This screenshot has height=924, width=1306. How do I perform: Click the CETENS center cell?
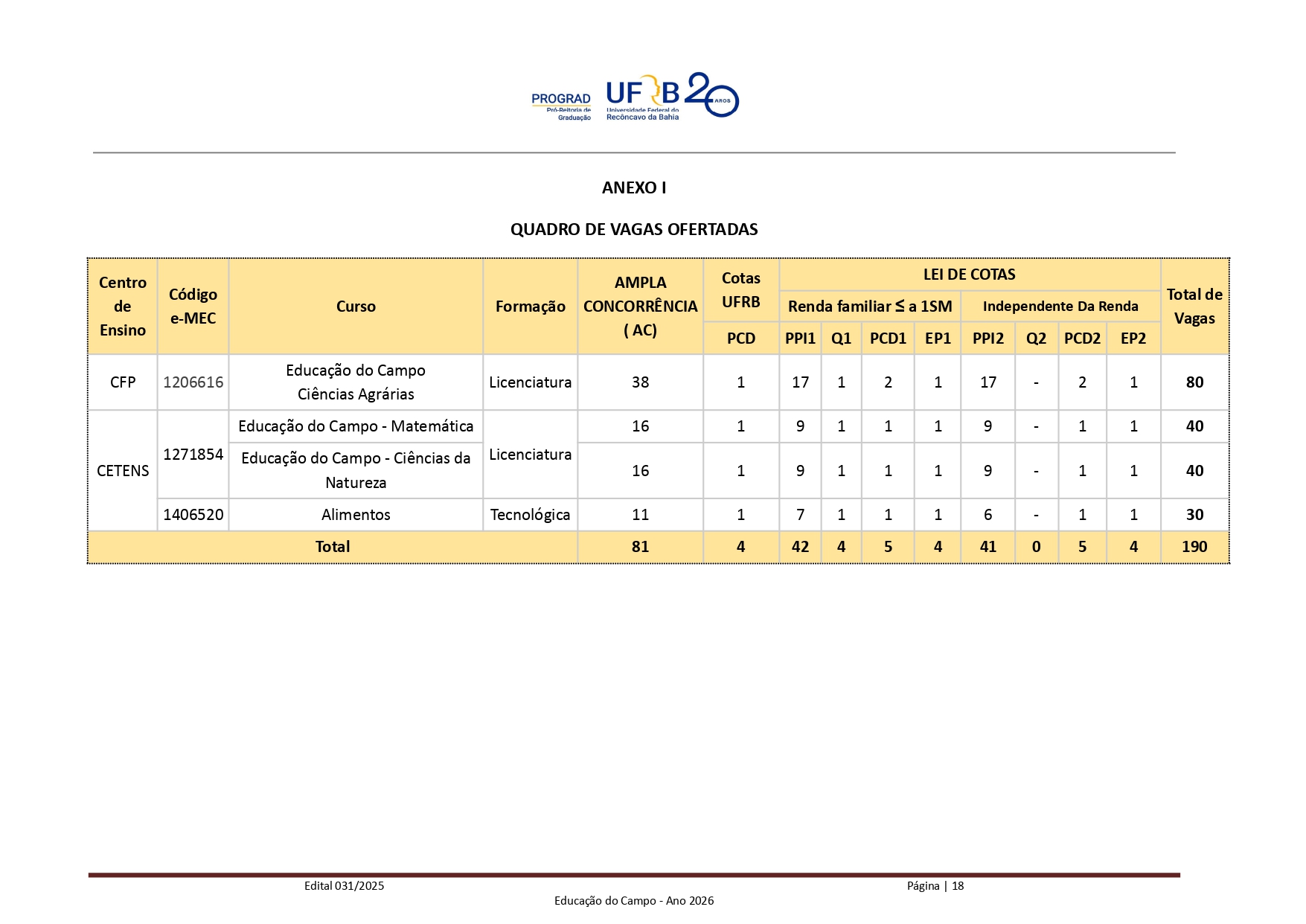(x=123, y=471)
